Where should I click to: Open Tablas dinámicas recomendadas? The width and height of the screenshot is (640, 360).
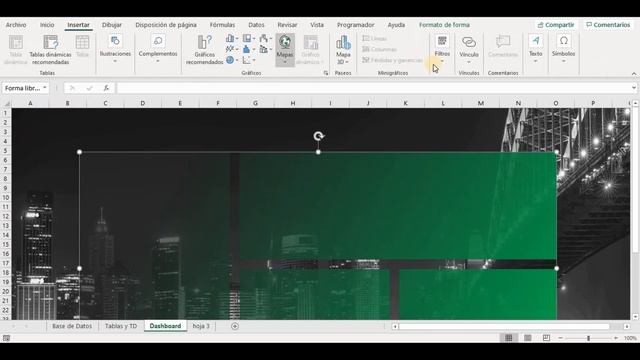tap(51, 50)
